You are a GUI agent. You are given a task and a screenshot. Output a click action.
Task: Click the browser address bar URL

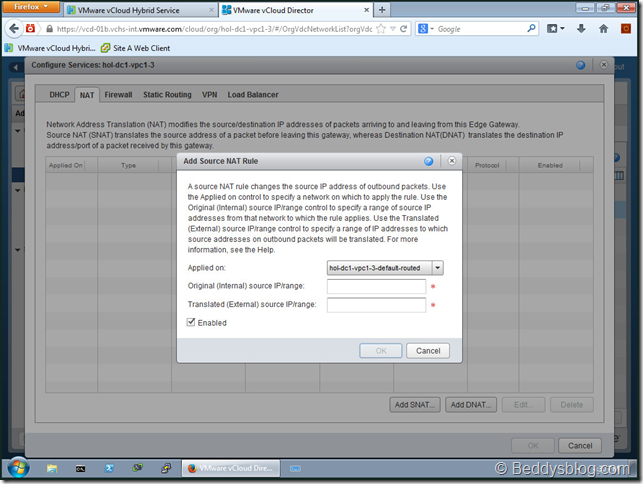tap(214, 29)
